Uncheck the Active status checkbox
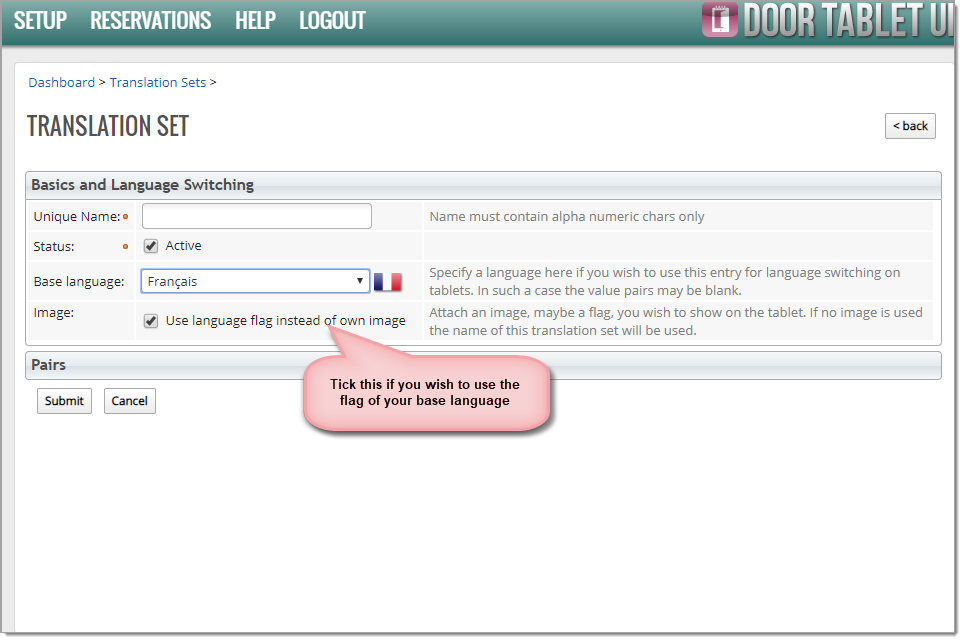 tap(151, 246)
